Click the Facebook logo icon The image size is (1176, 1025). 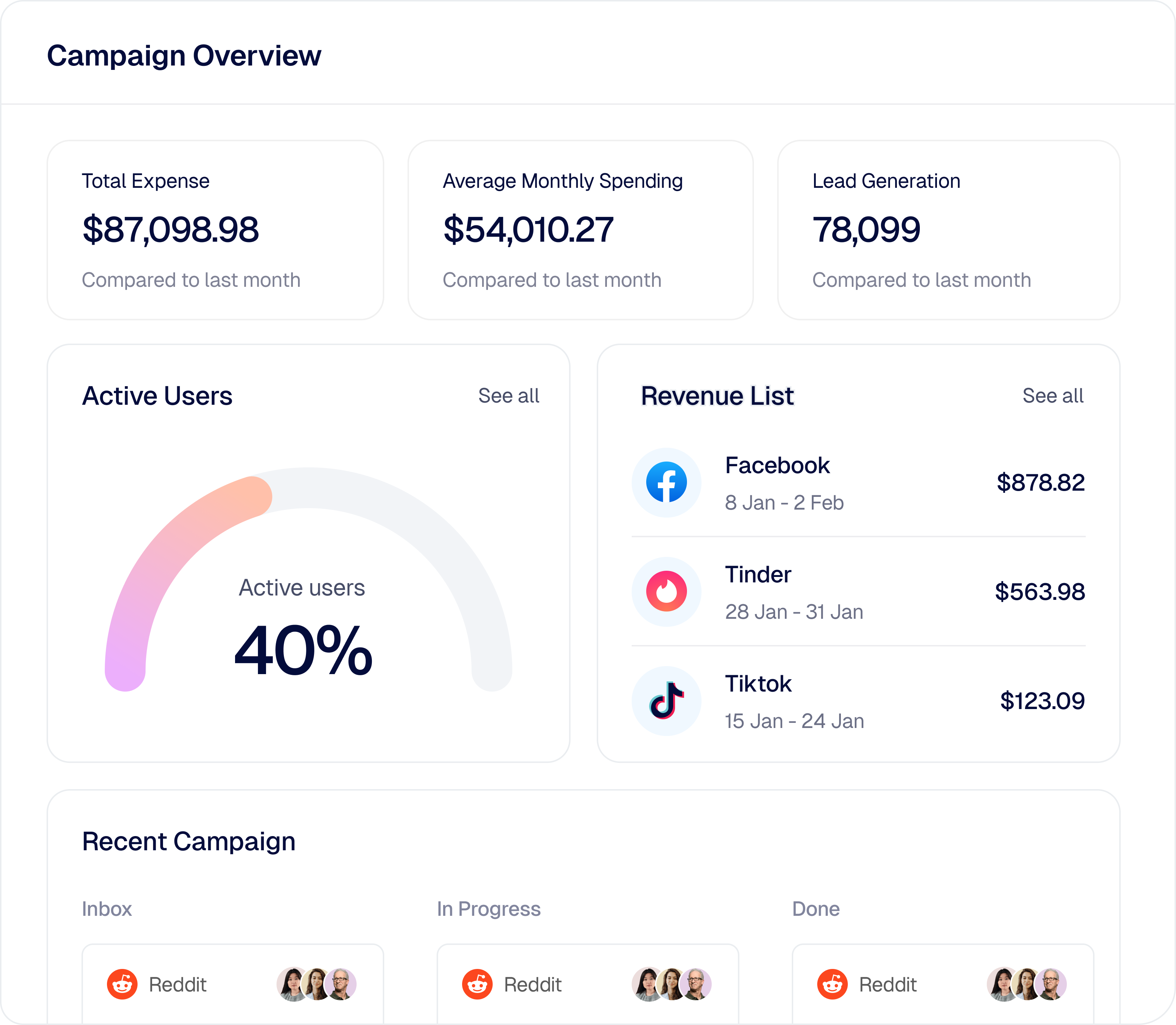click(666, 482)
